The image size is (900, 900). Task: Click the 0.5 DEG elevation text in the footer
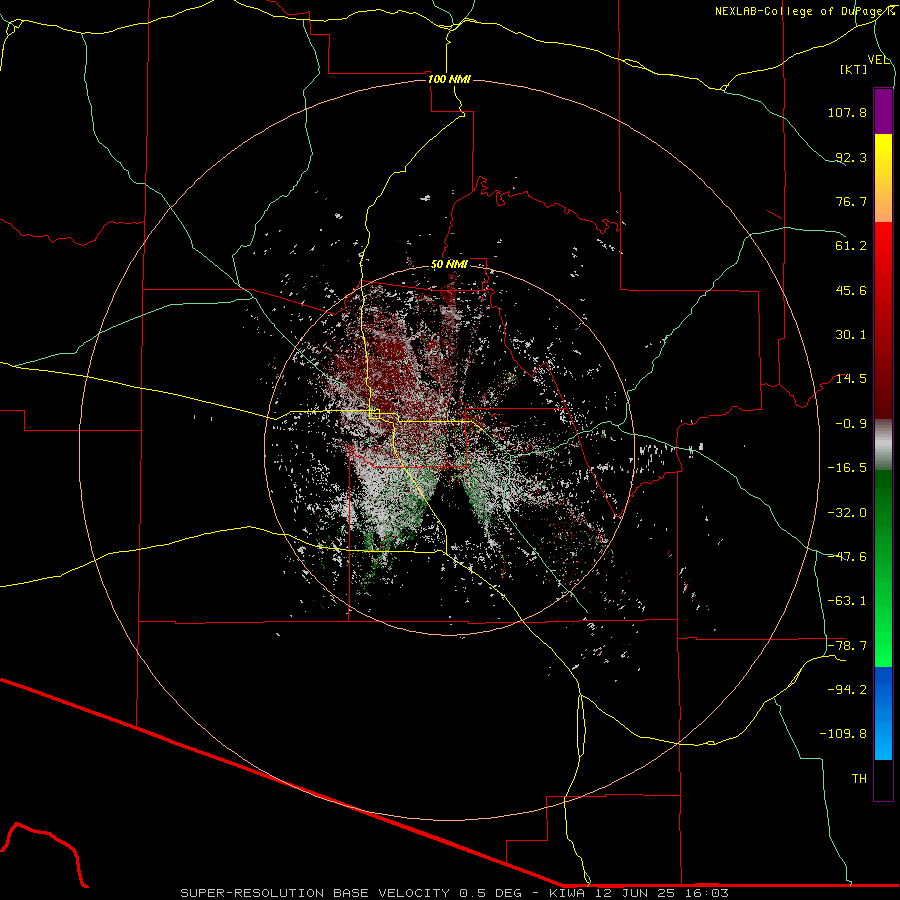point(492,893)
